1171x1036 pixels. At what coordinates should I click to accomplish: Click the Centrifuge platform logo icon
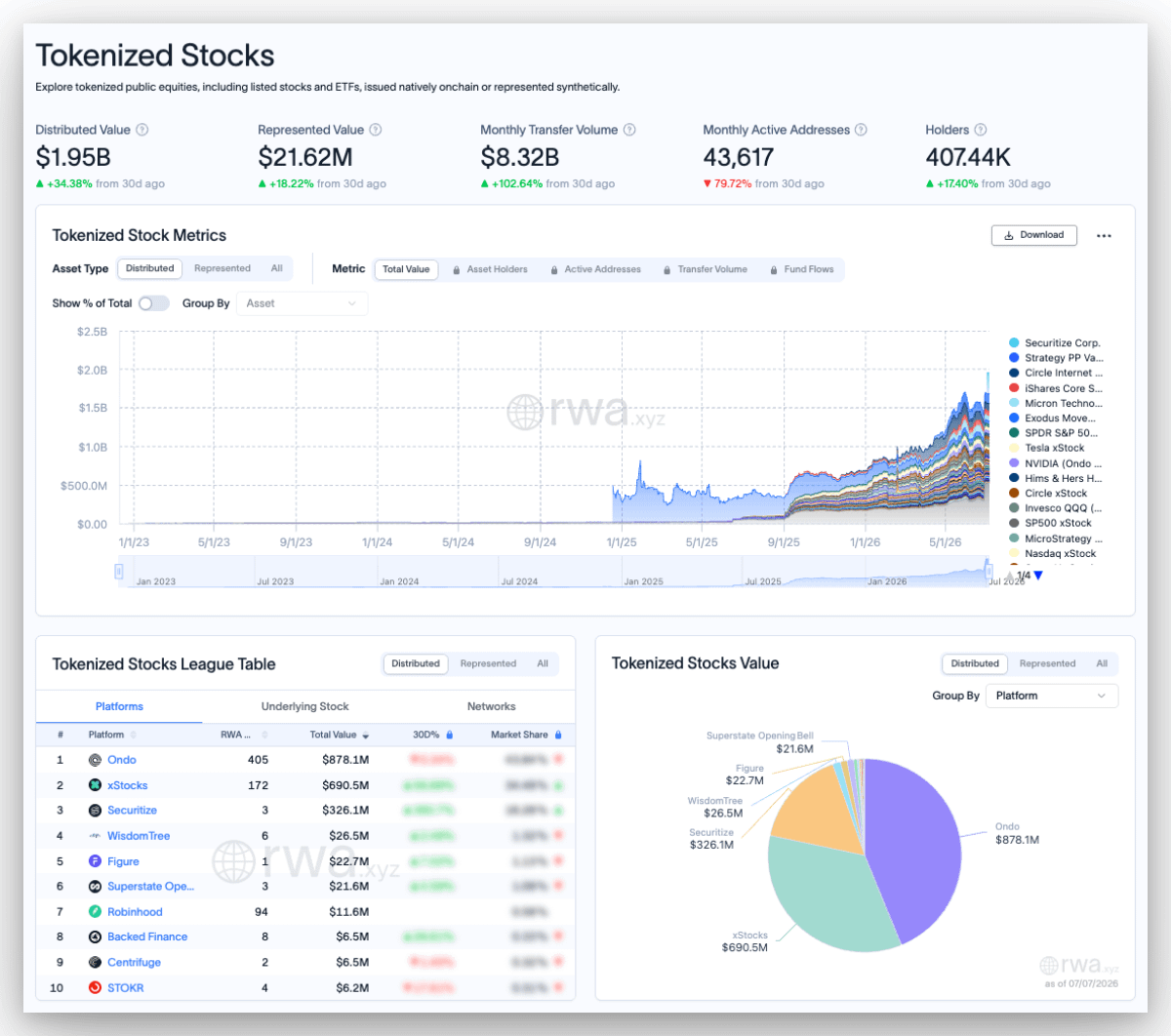pyautogui.click(x=95, y=962)
